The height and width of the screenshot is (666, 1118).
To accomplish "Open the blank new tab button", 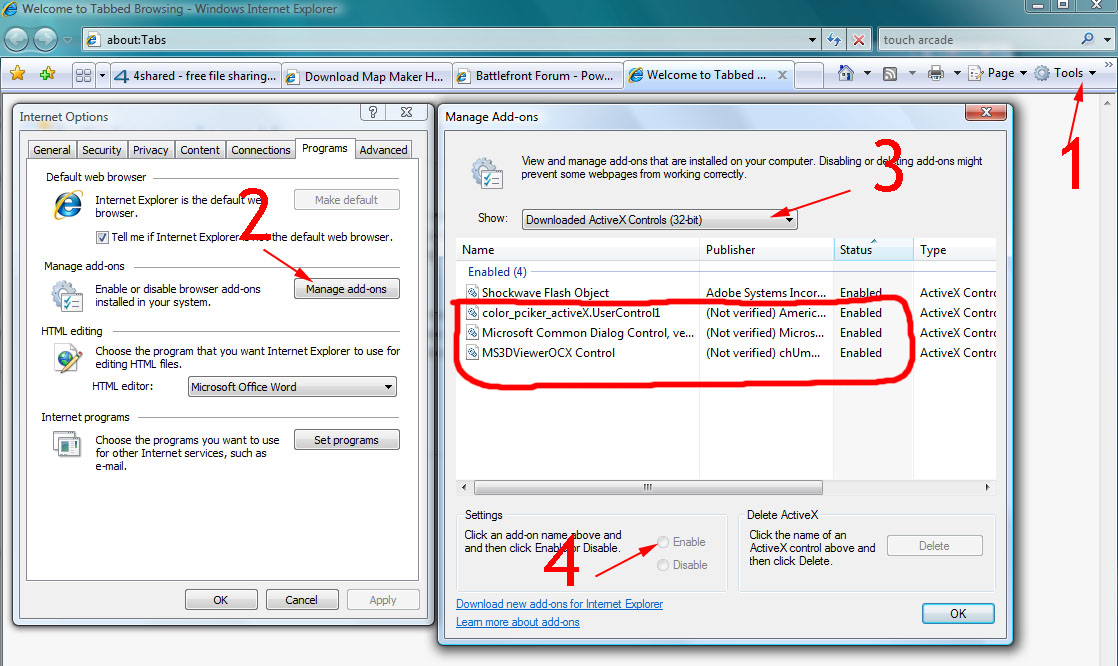I will pyautogui.click(x=809, y=76).
